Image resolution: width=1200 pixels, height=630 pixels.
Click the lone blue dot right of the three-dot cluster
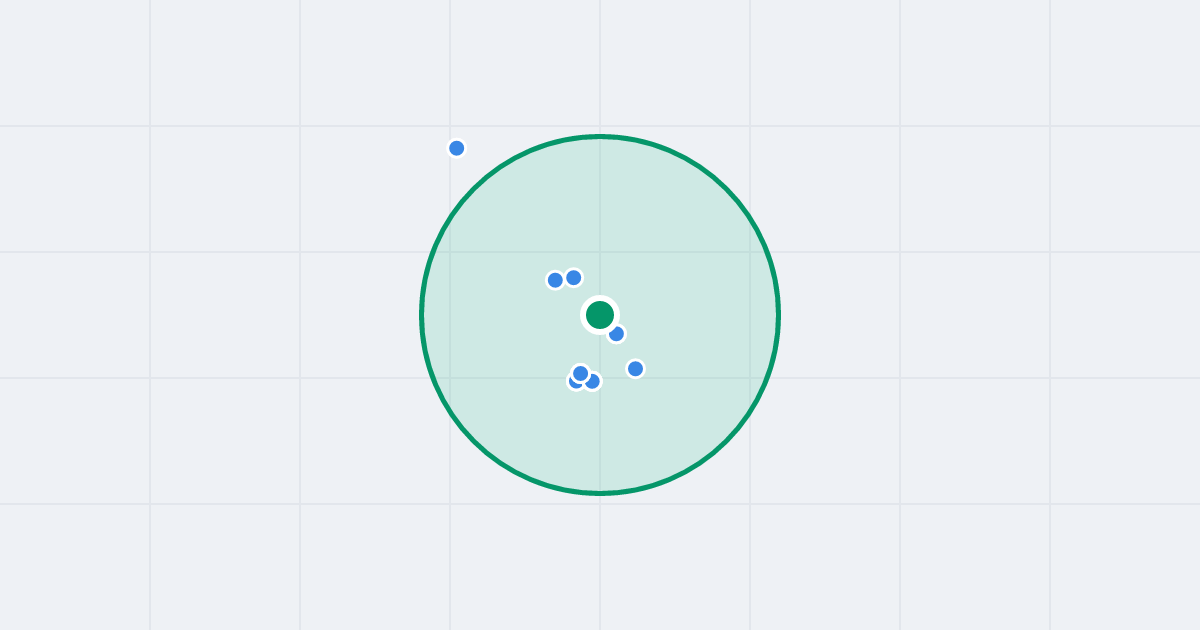(x=635, y=369)
